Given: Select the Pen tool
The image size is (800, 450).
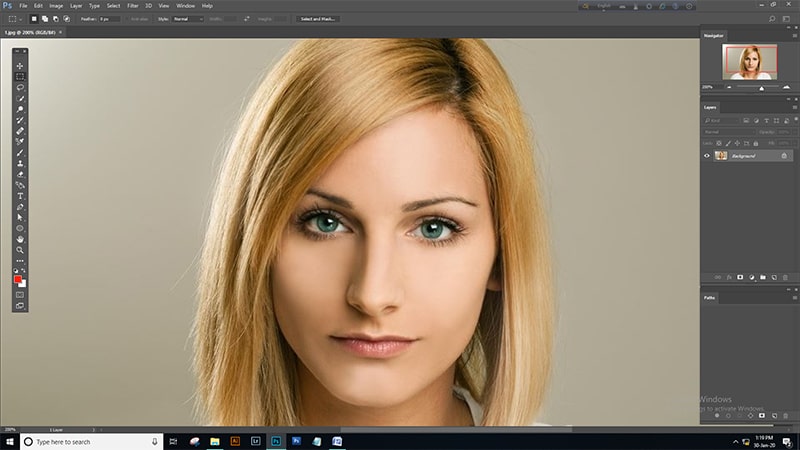Looking at the screenshot, I should point(20,207).
